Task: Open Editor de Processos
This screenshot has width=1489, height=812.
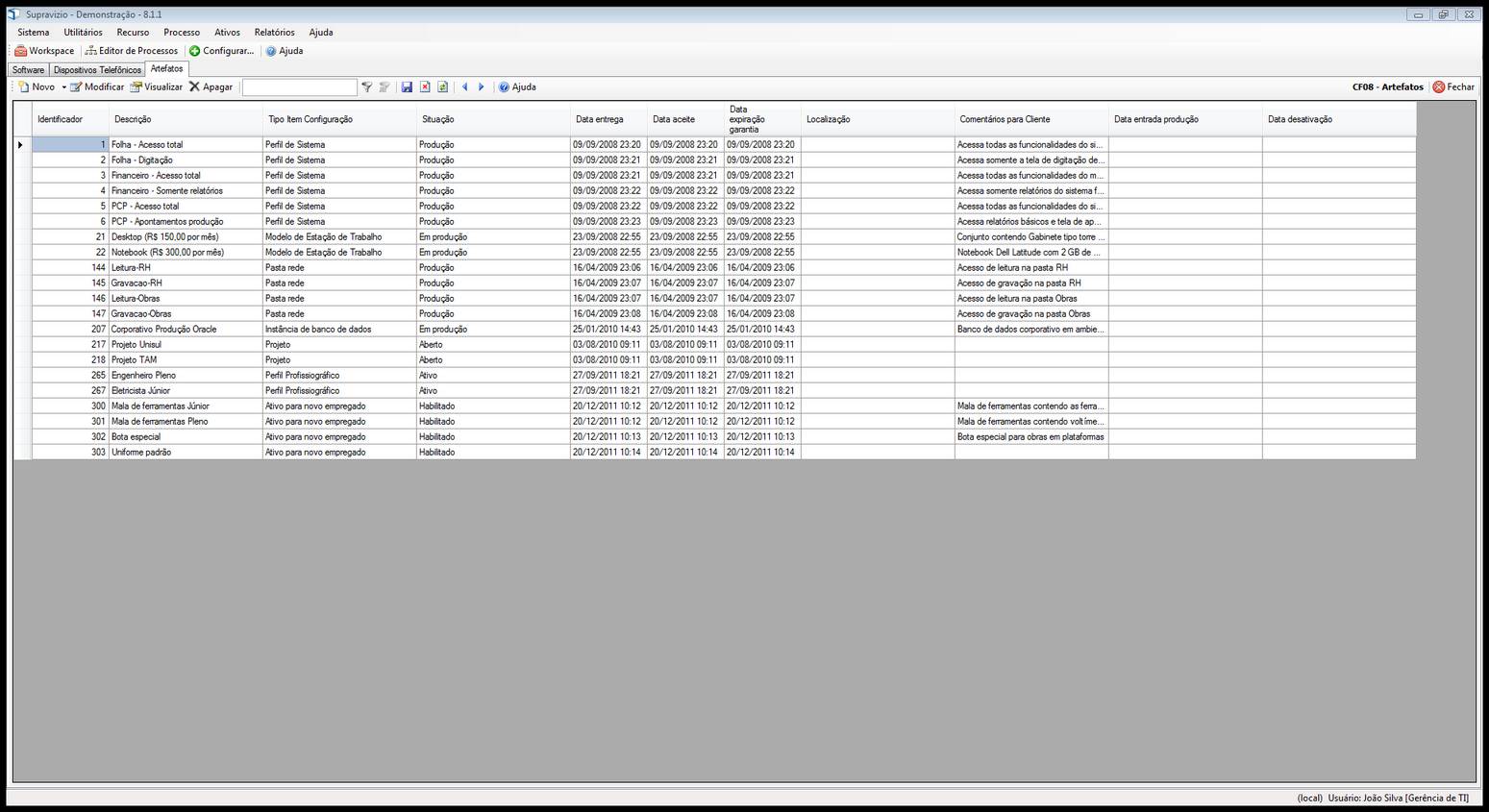Action: (x=132, y=51)
